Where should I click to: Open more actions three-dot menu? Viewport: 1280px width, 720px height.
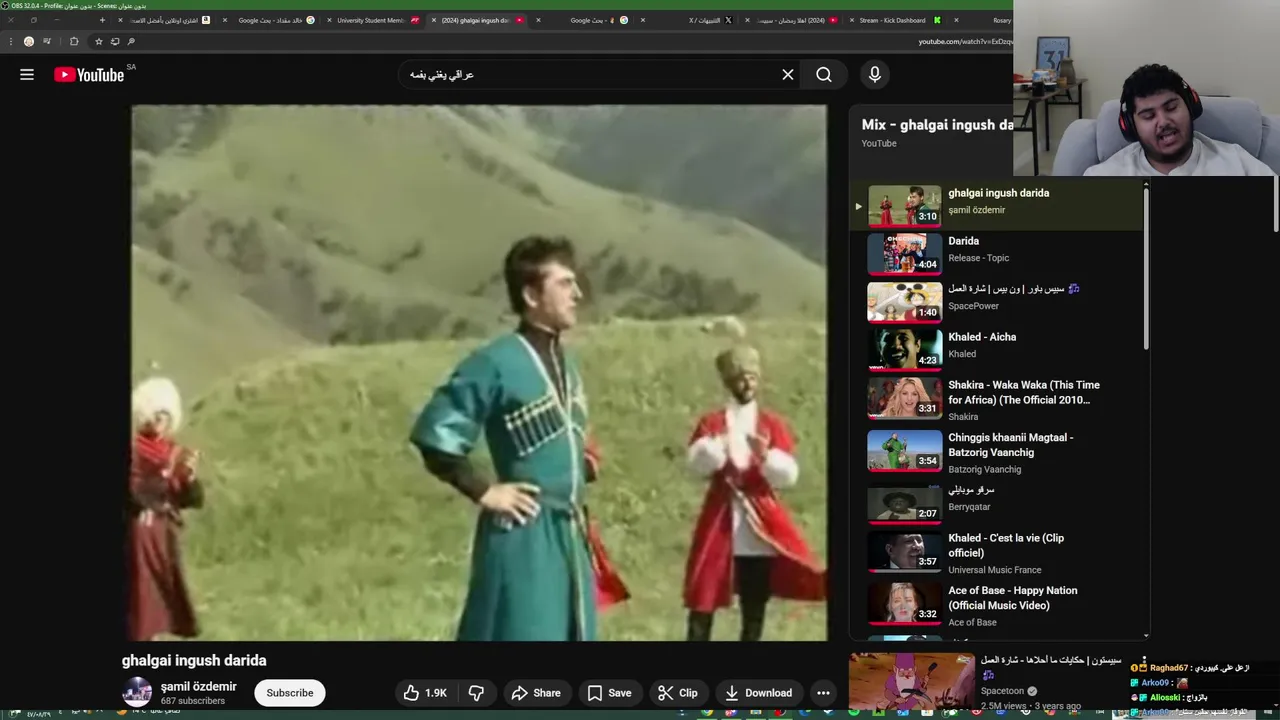point(823,693)
